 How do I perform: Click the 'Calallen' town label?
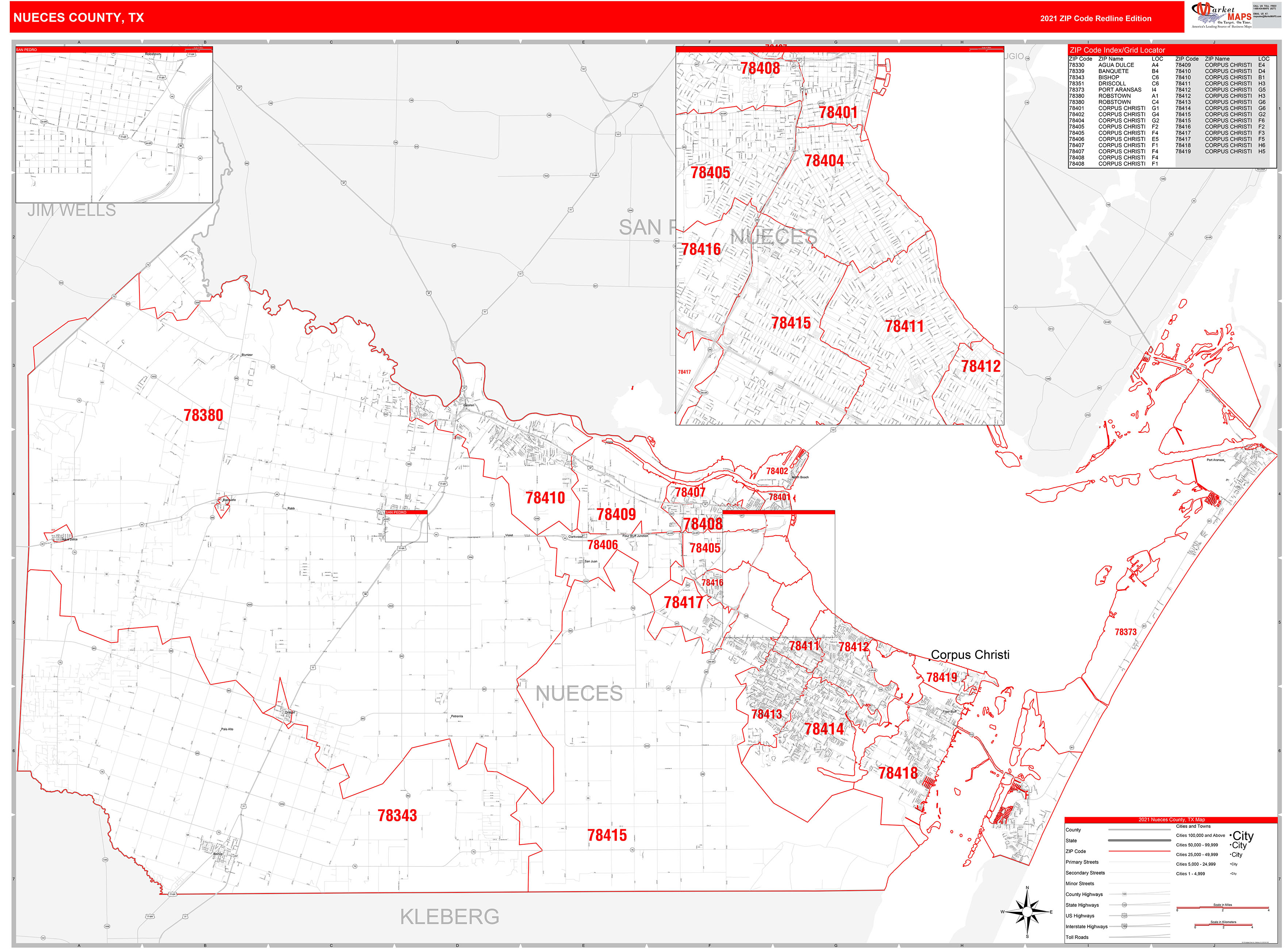469,406
